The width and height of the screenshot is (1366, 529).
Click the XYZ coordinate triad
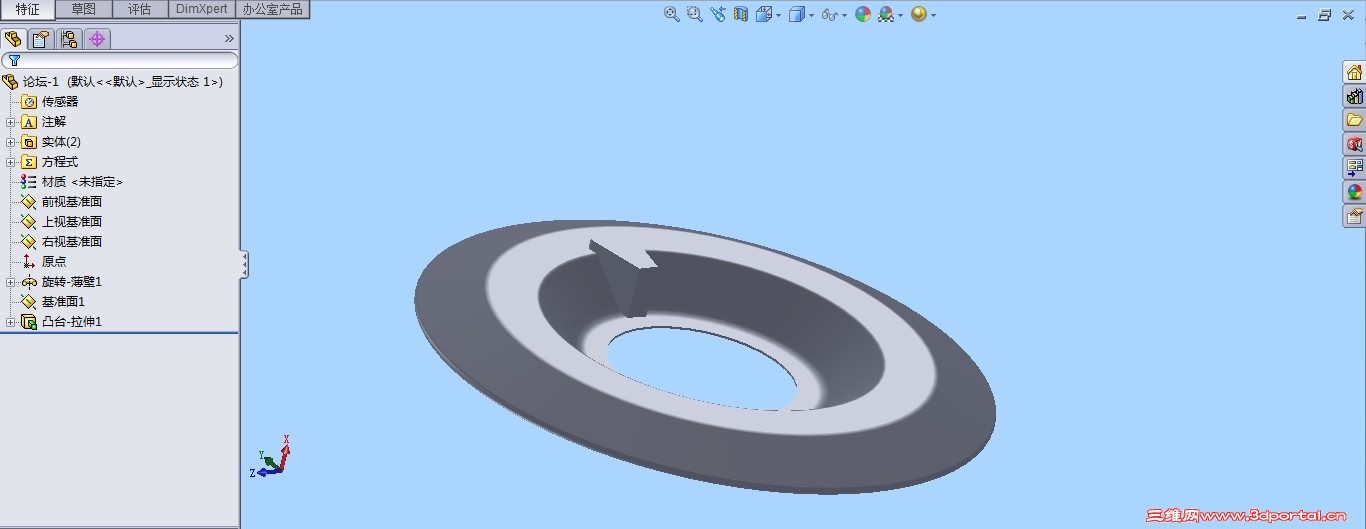270,456
